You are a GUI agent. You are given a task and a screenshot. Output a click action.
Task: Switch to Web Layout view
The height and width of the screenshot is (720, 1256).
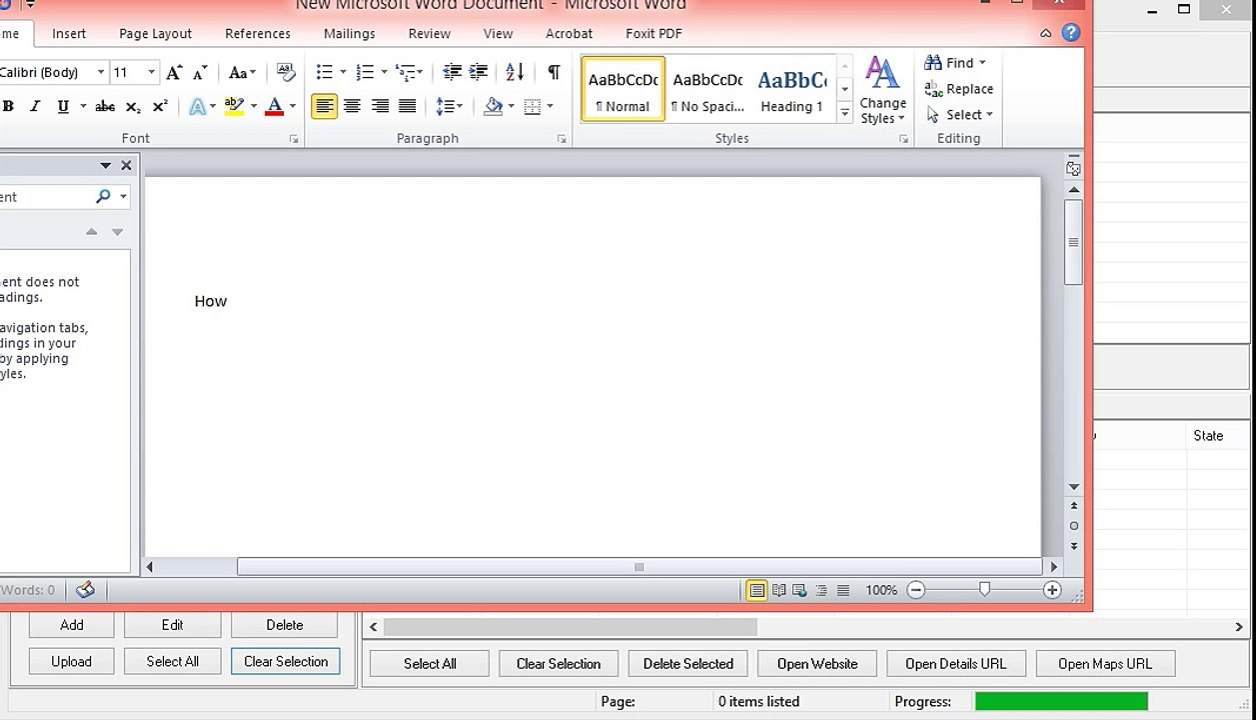pyautogui.click(x=800, y=591)
